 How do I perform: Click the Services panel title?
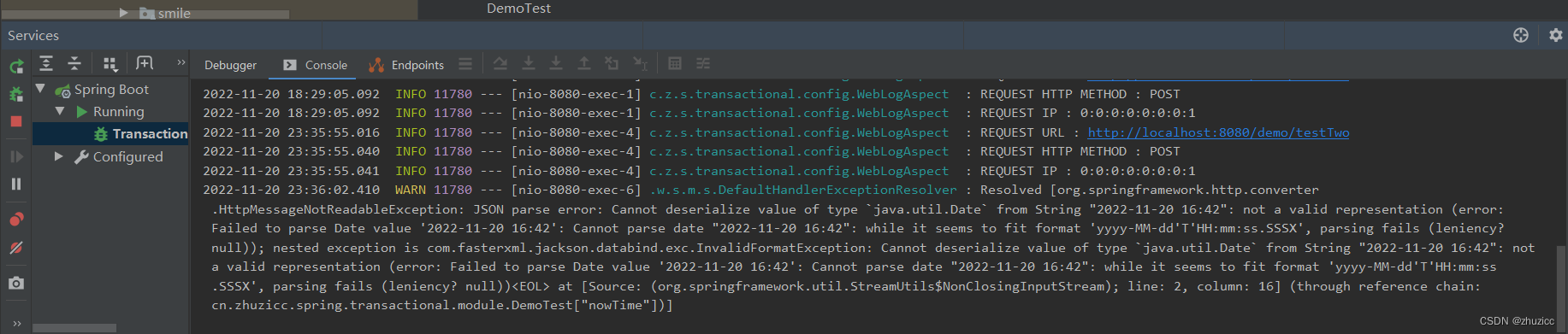[33, 35]
